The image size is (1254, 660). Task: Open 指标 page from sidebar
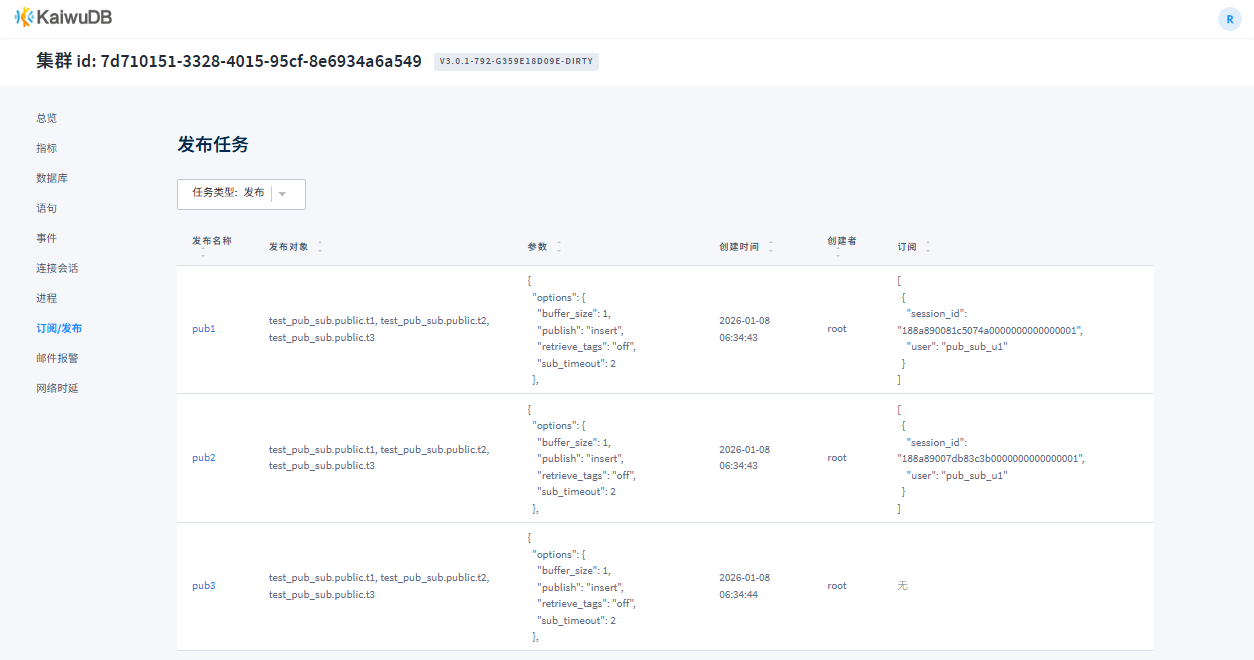point(47,148)
